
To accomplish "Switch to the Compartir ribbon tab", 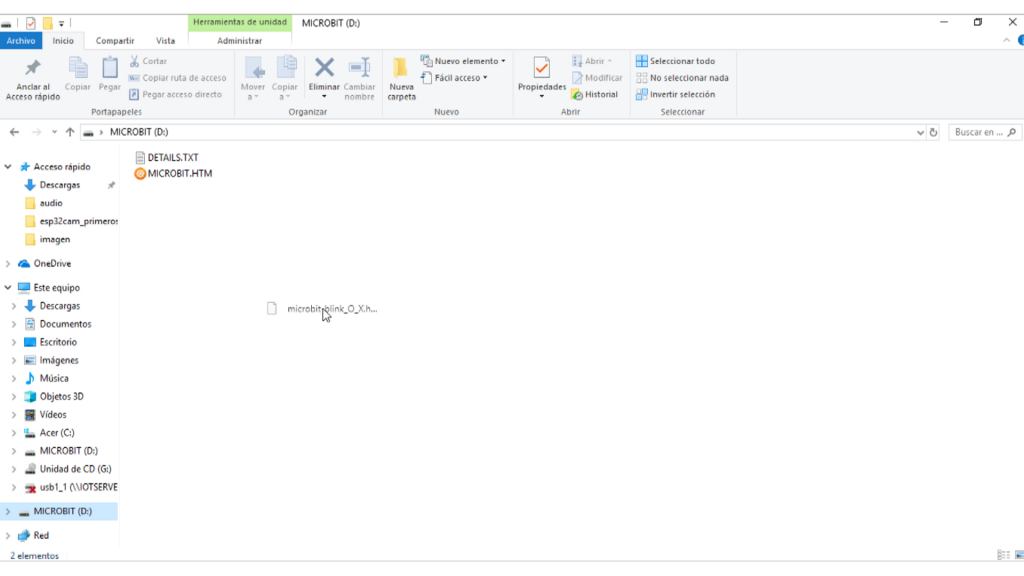I will (x=115, y=41).
